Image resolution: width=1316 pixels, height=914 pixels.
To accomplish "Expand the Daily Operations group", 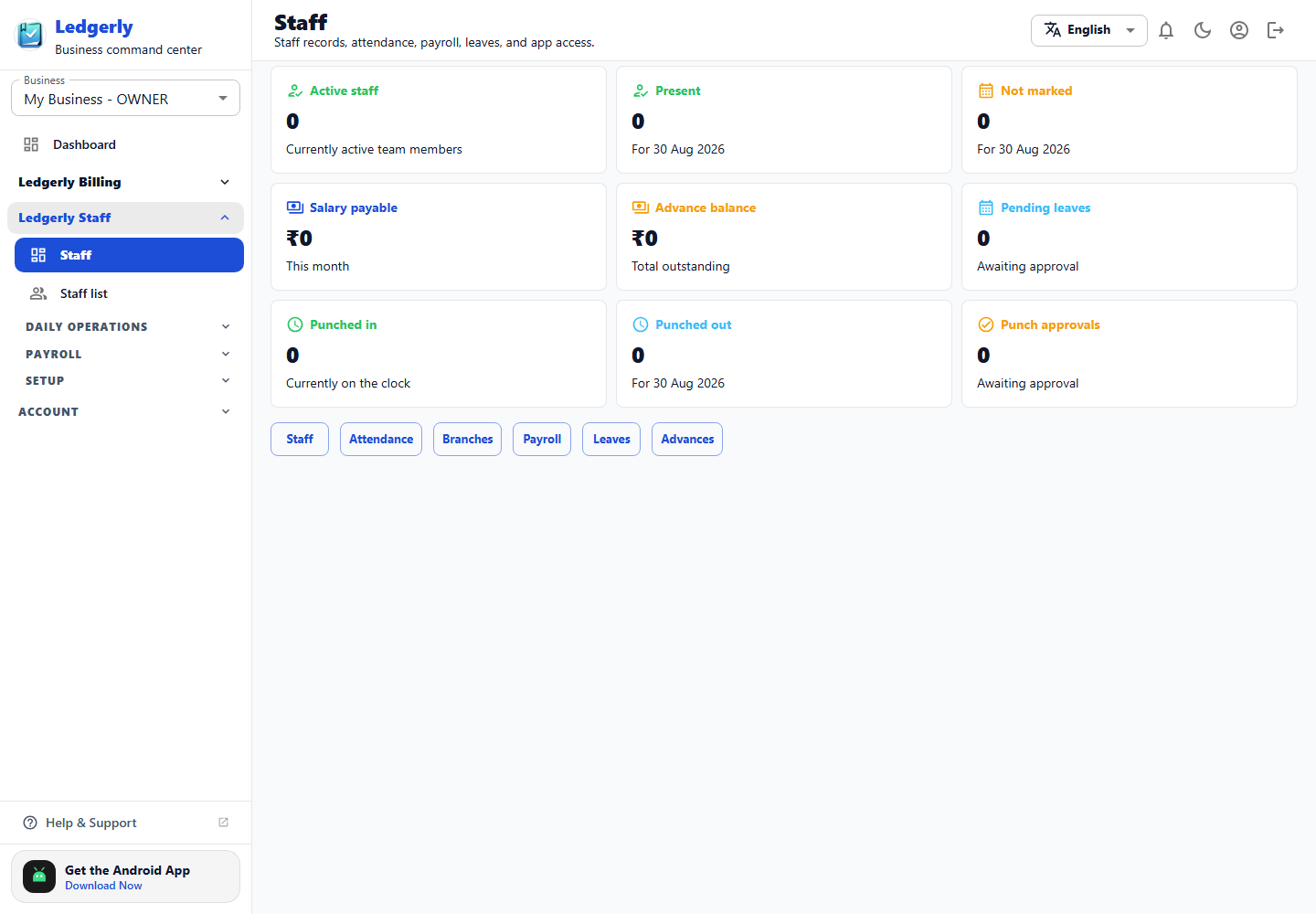I will point(128,326).
